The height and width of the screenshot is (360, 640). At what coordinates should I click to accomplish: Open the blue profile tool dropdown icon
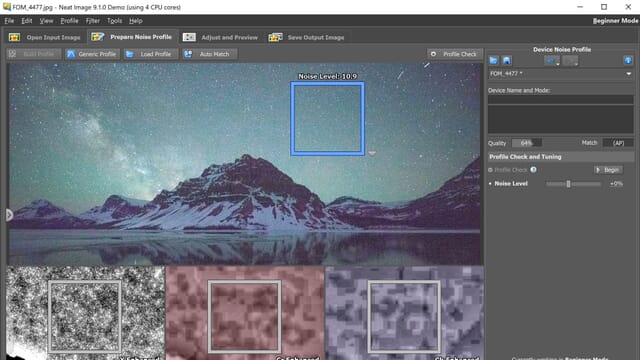pos(552,61)
